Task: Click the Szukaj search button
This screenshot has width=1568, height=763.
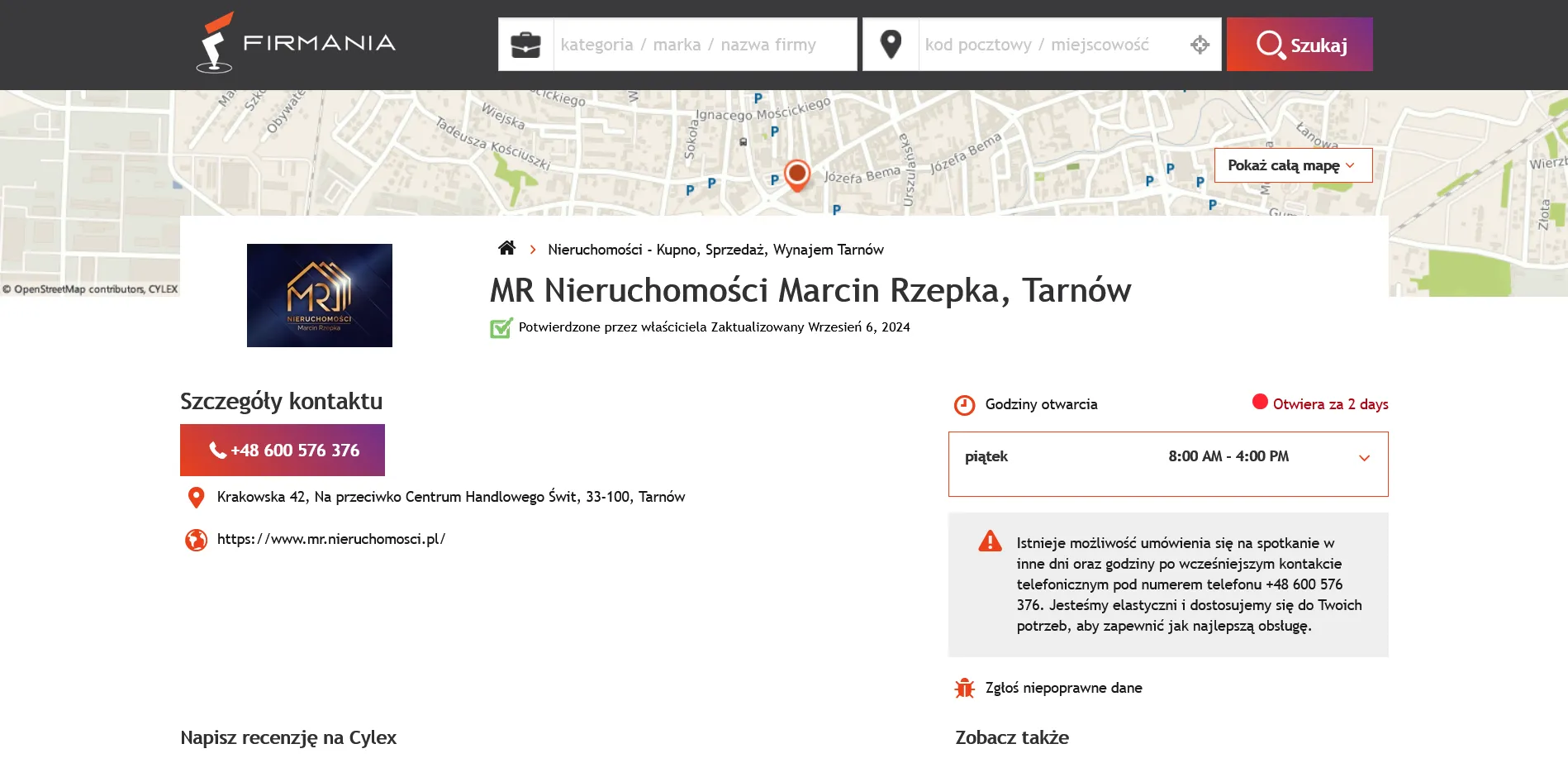Action: 1300,45
